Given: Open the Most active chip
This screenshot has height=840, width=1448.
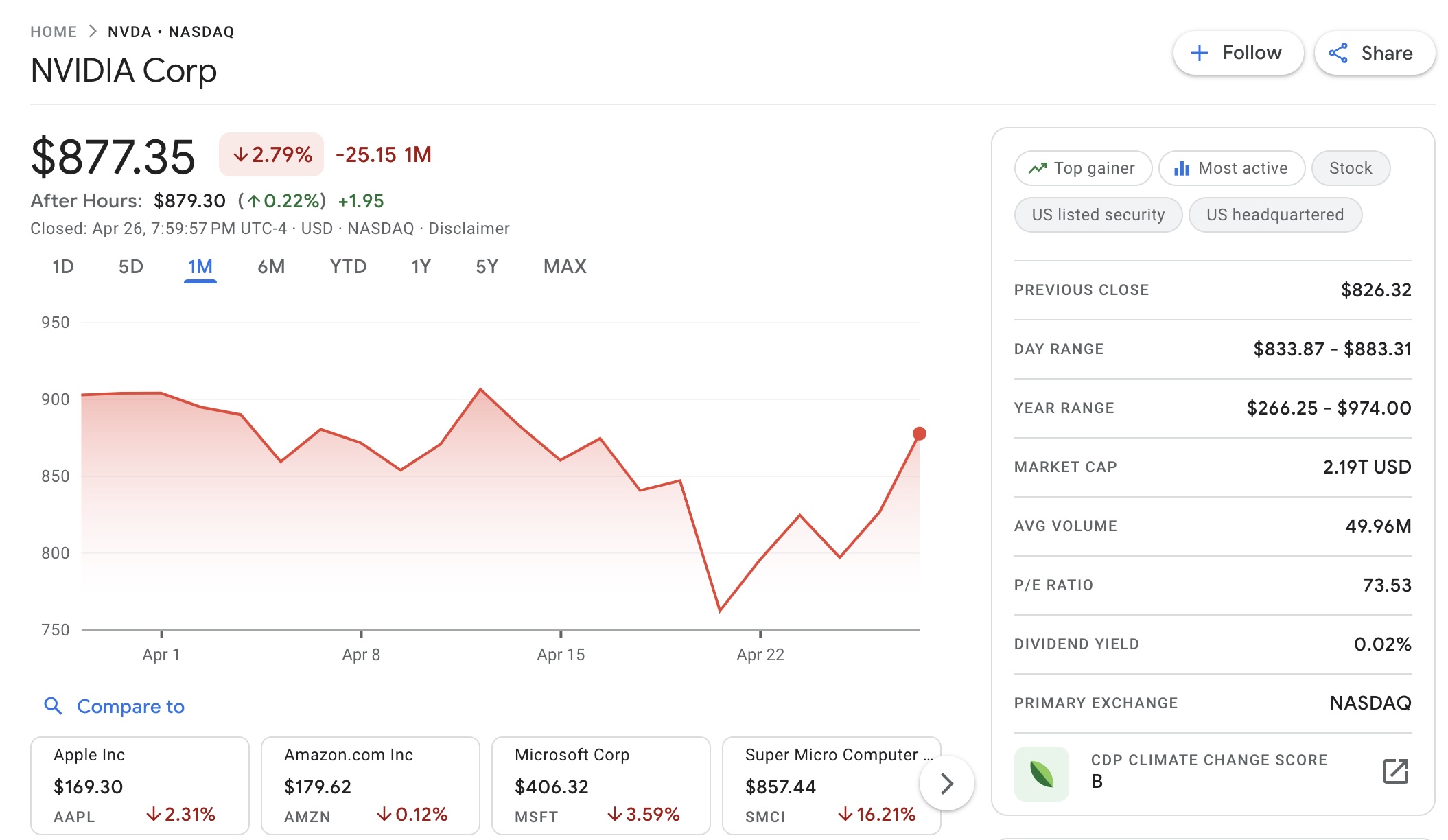Looking at the screenshot, I should tap(1232, 168).
